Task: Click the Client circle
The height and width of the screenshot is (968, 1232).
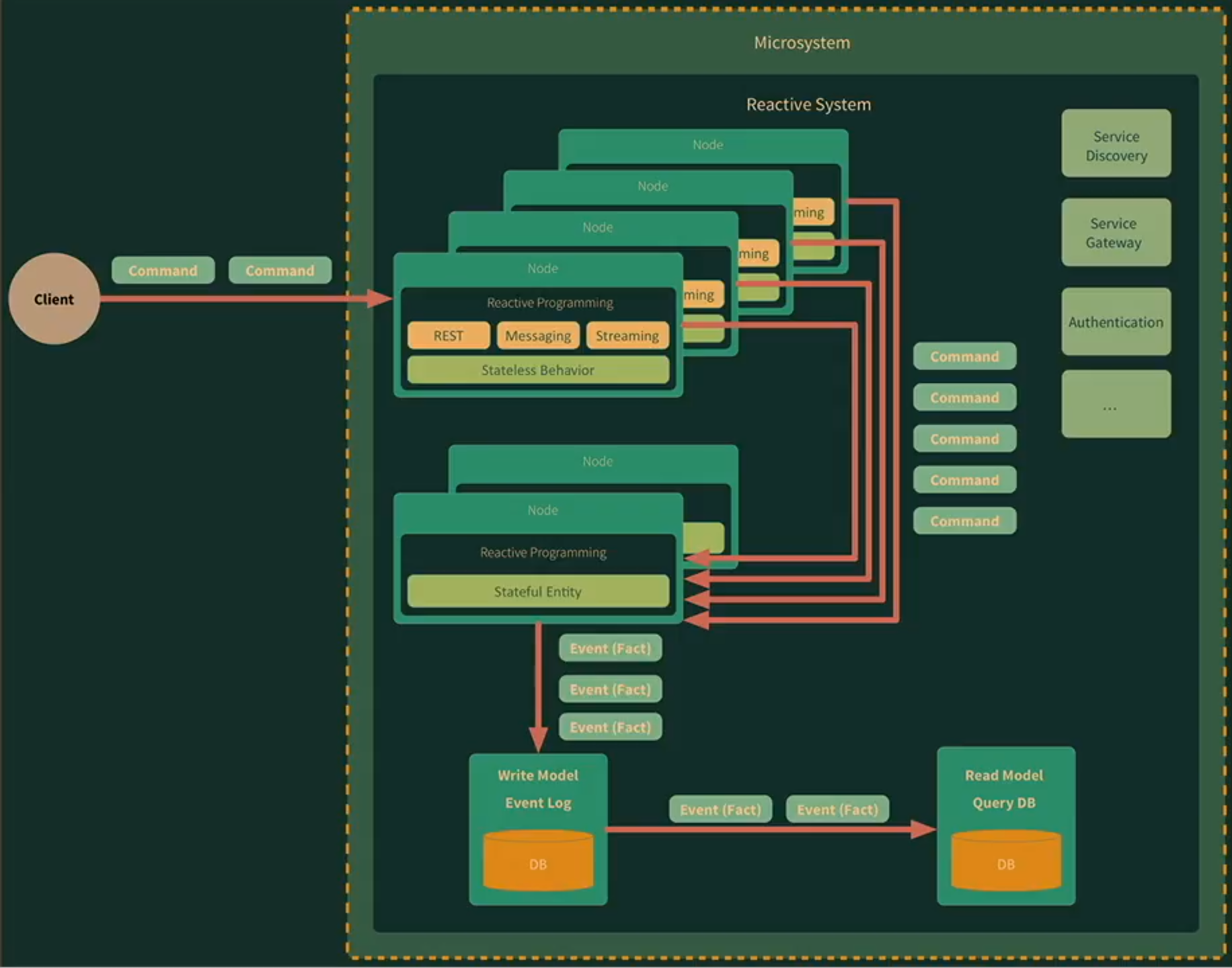Action: click(54, 299)
